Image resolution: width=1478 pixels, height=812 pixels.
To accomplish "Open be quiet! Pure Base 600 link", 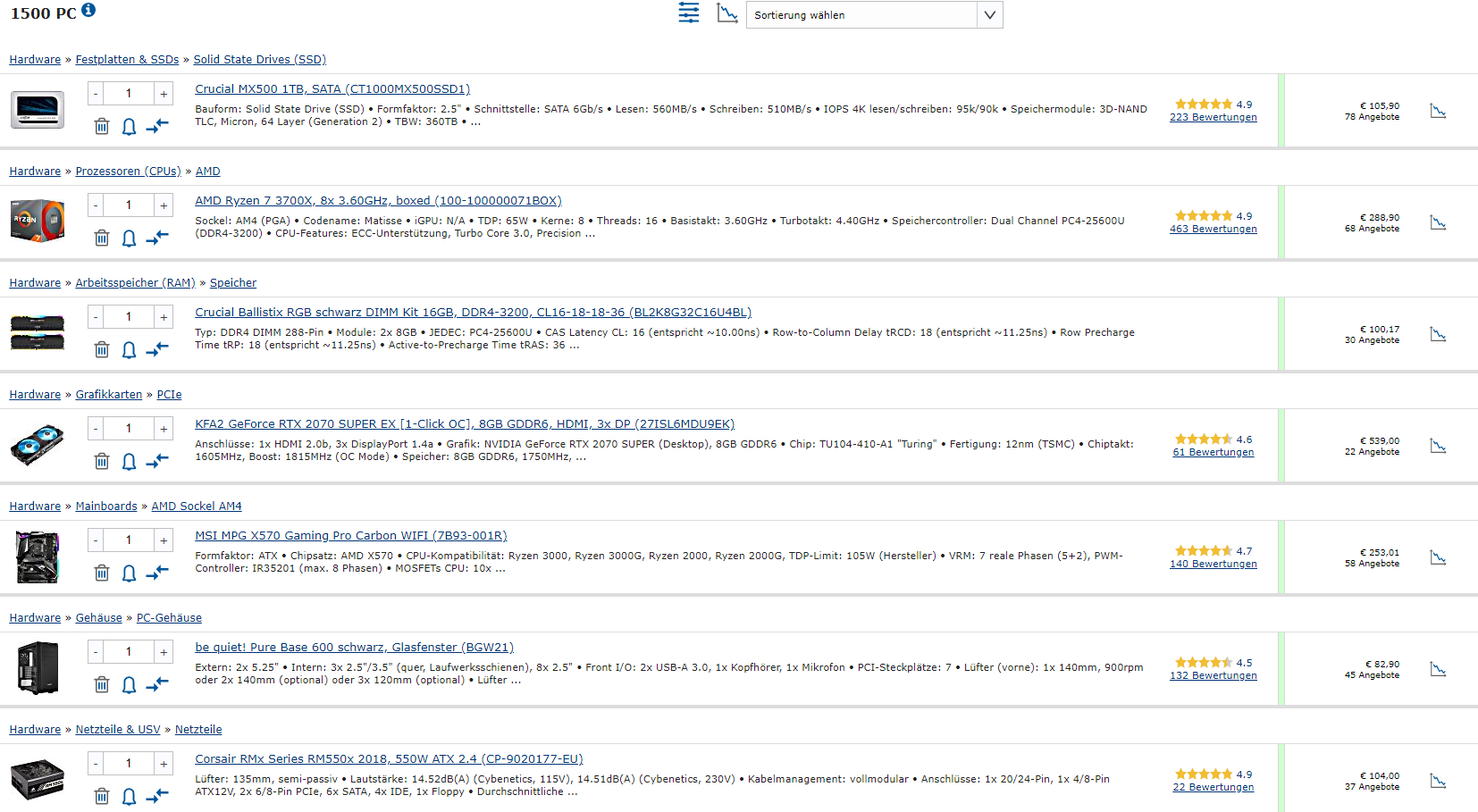I will pos(354,647).
